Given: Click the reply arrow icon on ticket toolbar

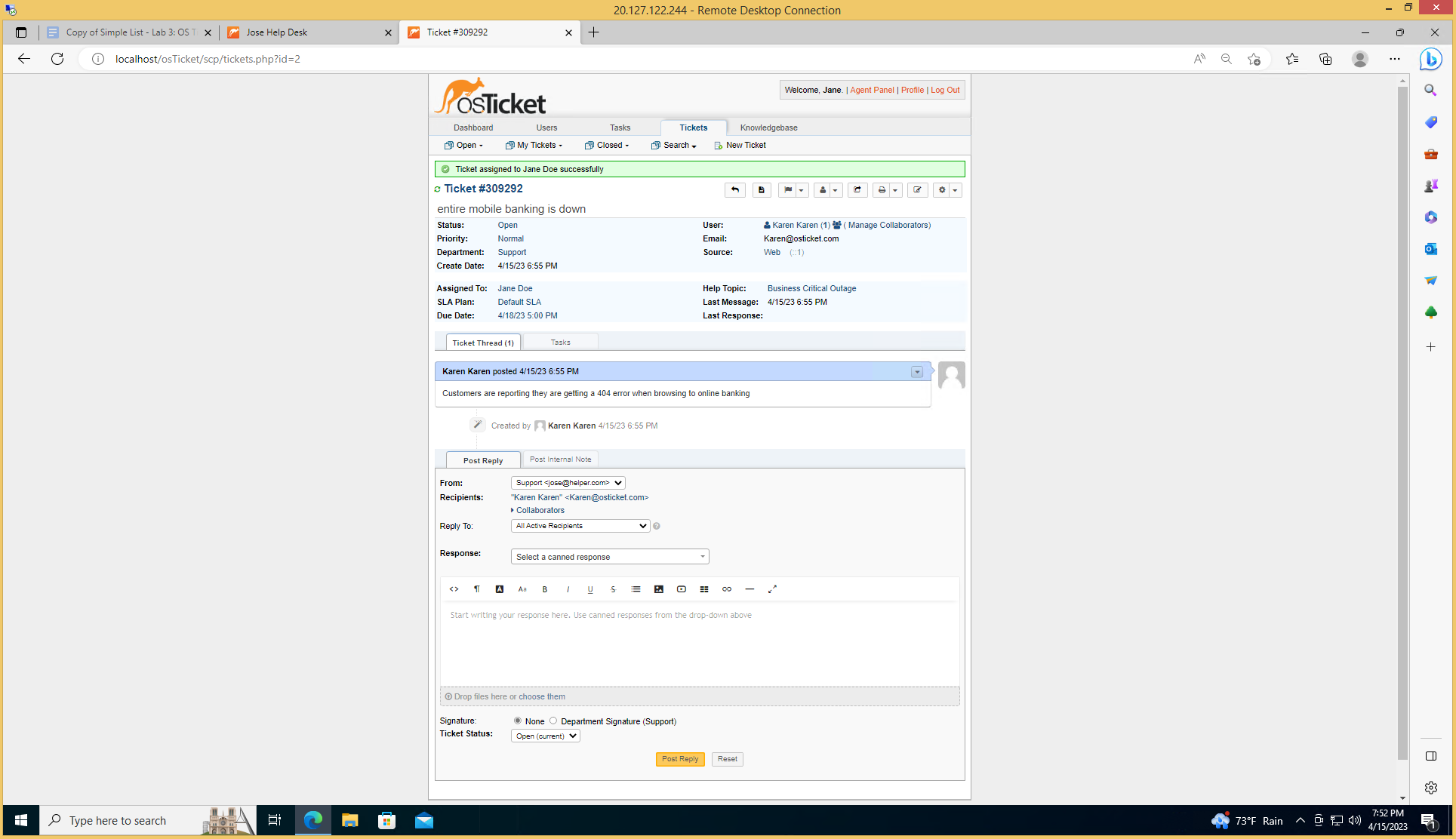Looking at the screenshot, I should [734, 189].
